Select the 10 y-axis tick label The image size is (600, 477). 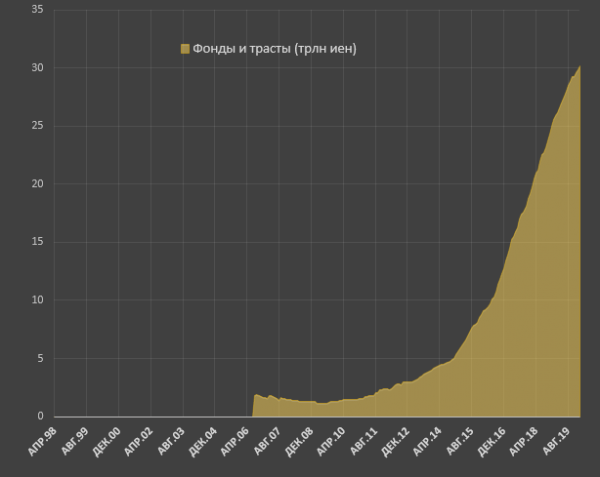pyautogui.click(x=37, y=300)
